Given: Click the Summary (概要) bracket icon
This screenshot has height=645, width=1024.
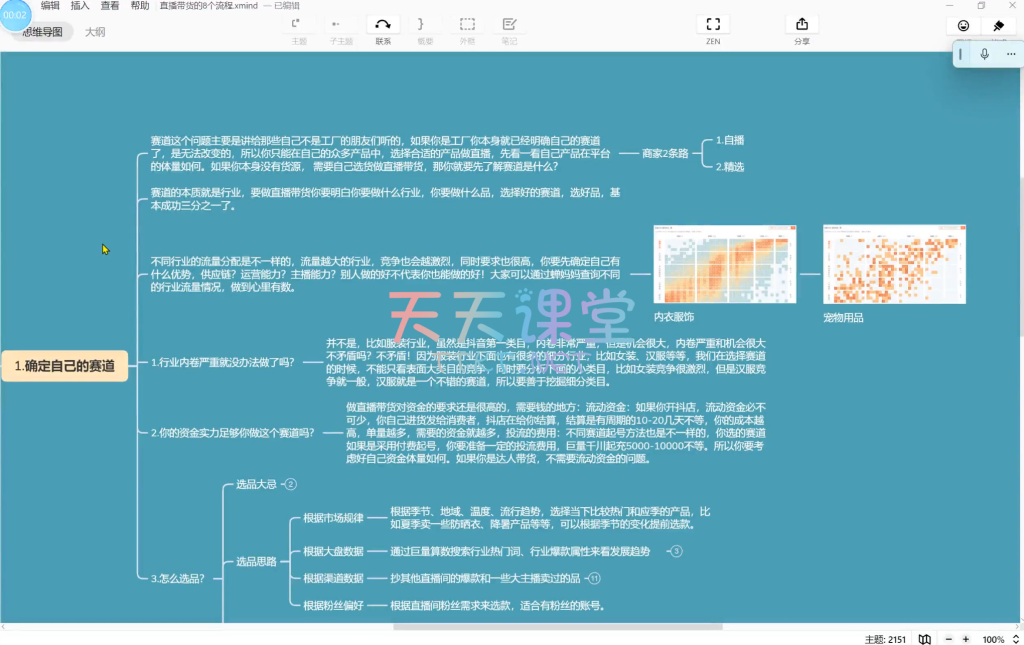Looking at the screenshot, I should click(x=424, y=24).
